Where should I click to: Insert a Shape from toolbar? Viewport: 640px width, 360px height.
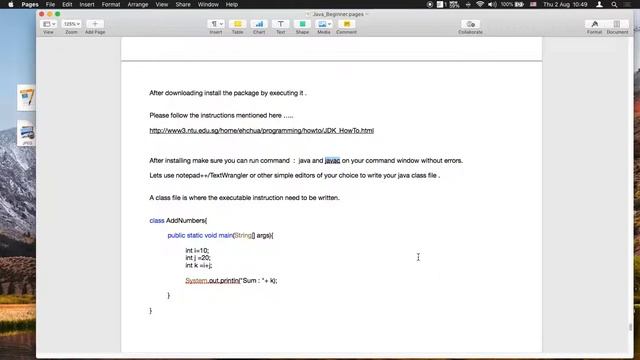(302, 24)
